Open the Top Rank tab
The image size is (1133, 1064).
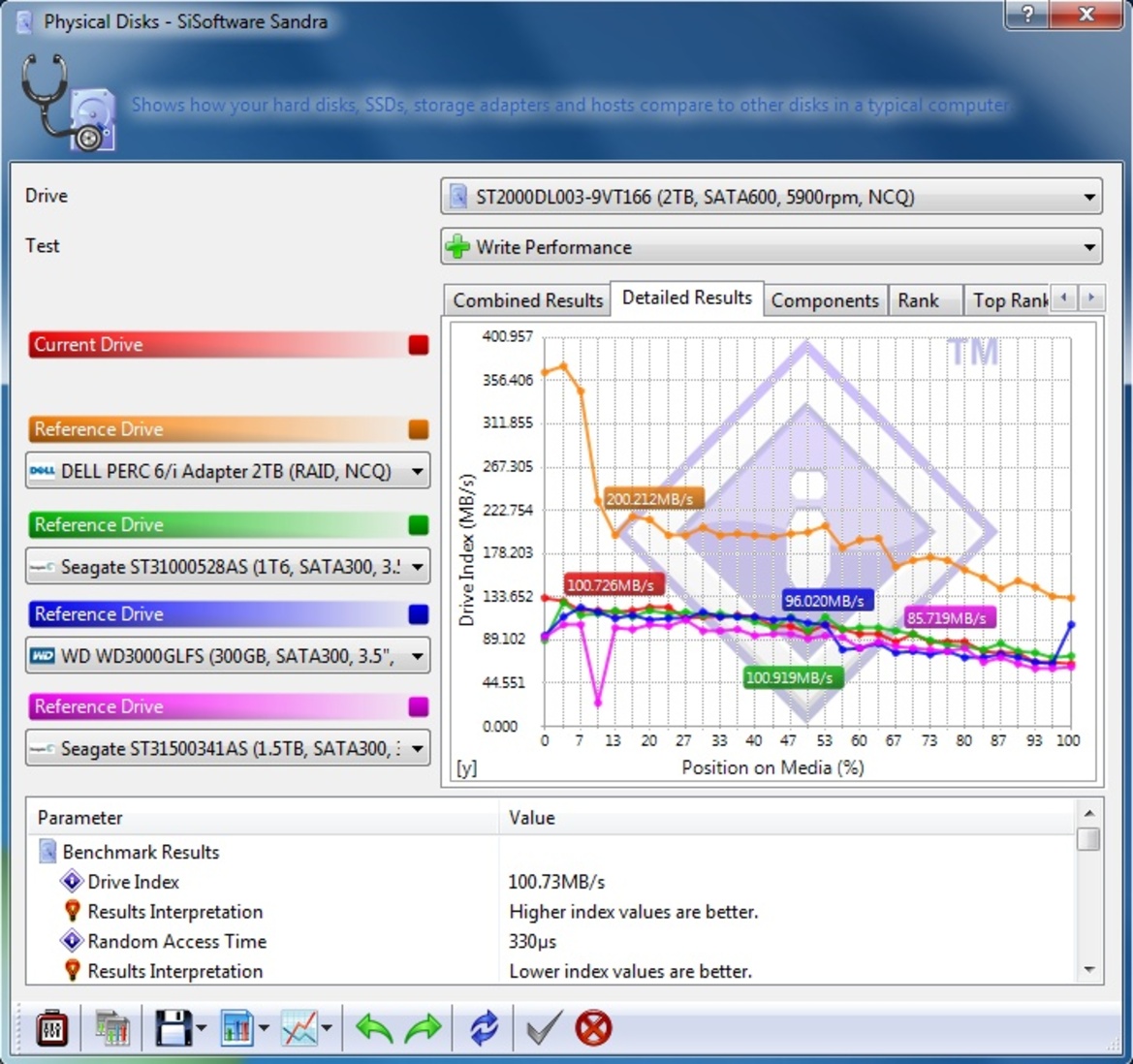[1009, 300]
